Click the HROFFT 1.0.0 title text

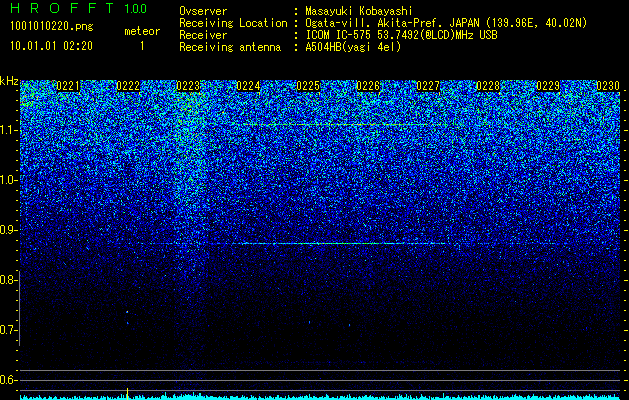pyautogui.click(x=79, y=8)
